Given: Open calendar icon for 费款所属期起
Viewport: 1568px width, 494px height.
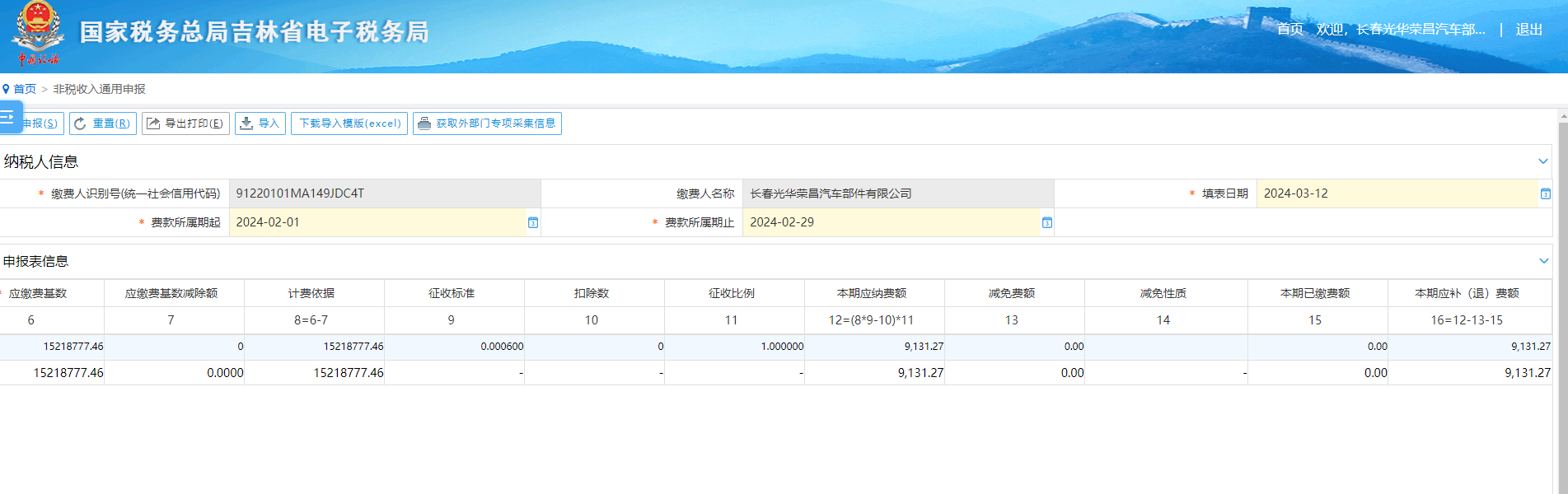Looking at the screenshot, I should click(x=533, y=222).
